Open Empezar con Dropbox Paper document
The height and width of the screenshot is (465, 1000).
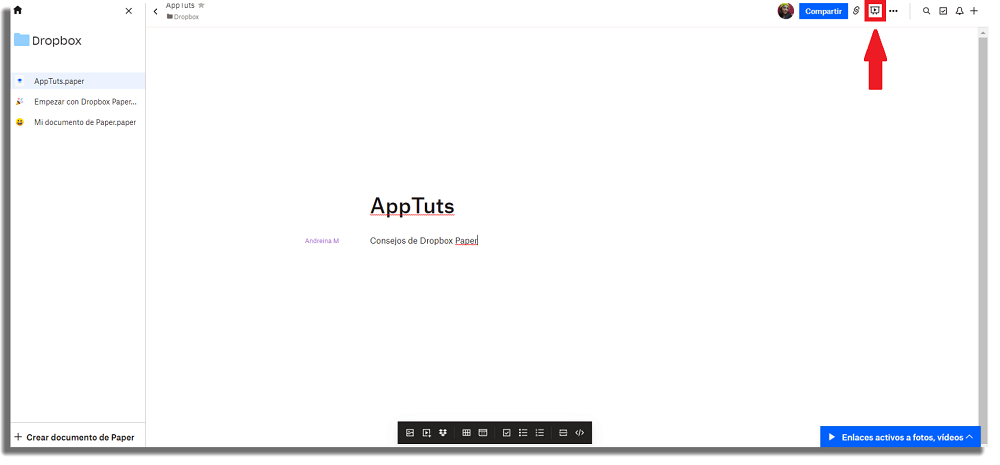pyautogui.click(x=78, y=101)
